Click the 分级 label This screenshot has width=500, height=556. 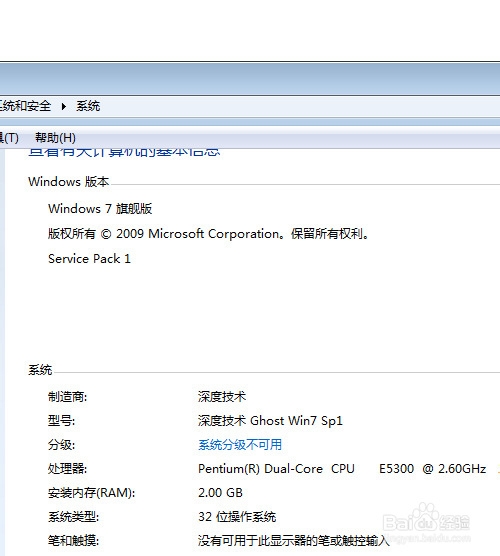61,445
